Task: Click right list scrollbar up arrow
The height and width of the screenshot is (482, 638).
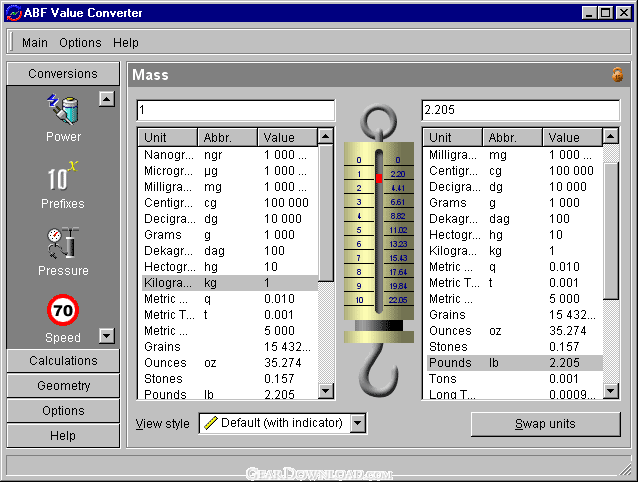Action: [x=610, y=136]
